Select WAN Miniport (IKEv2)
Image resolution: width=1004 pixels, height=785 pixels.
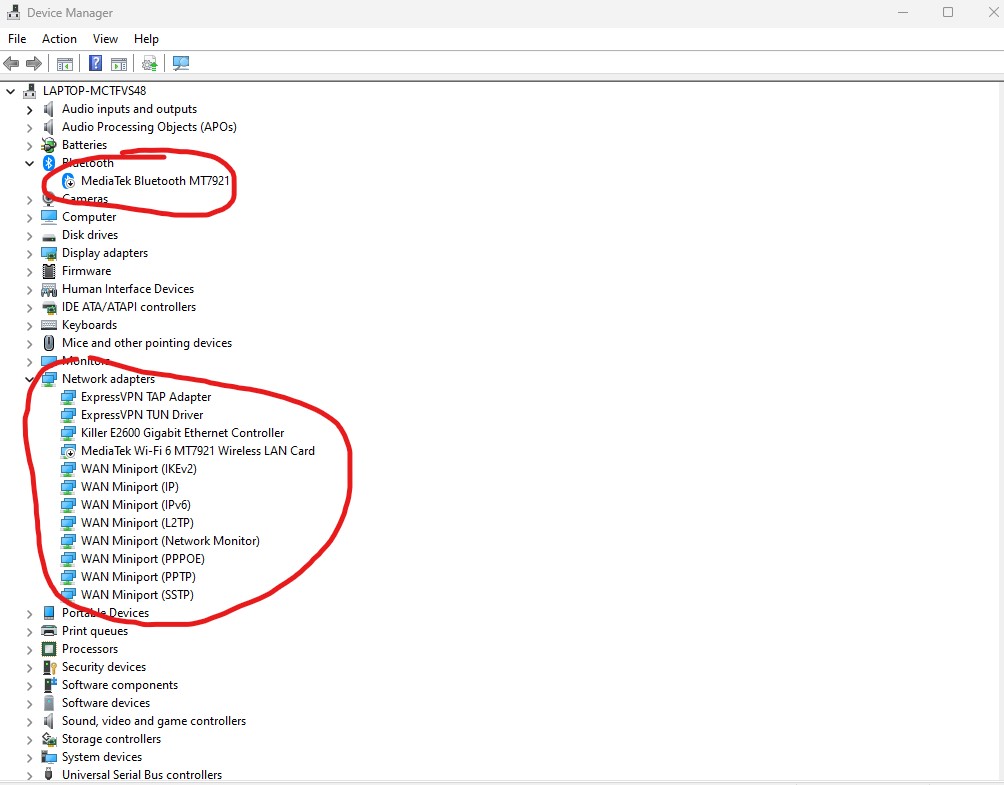pyautogui.click(x=139, y=469)
